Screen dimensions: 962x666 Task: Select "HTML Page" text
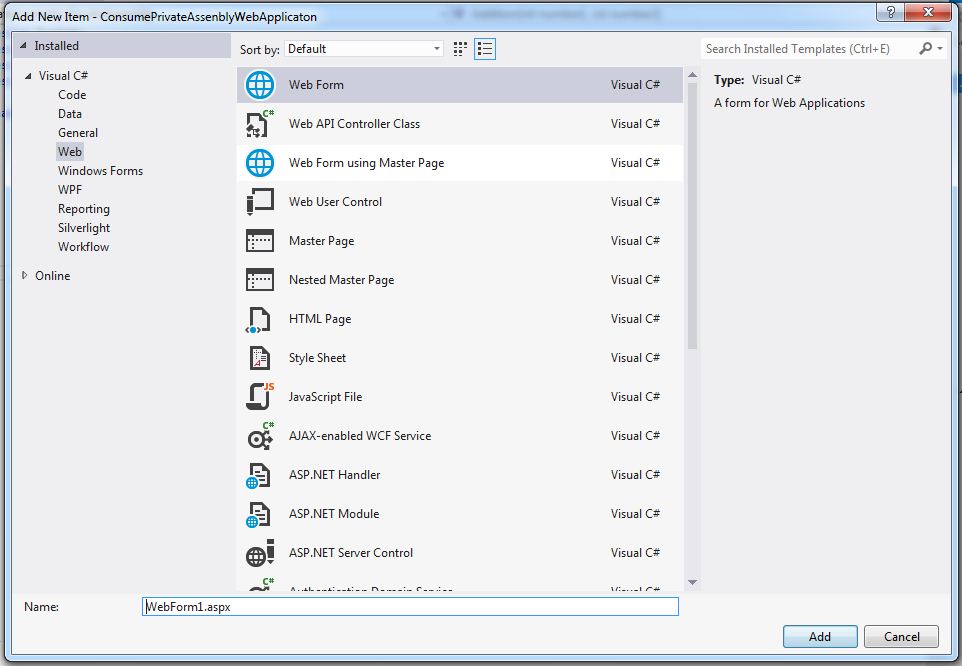click(x=320, y=319)
